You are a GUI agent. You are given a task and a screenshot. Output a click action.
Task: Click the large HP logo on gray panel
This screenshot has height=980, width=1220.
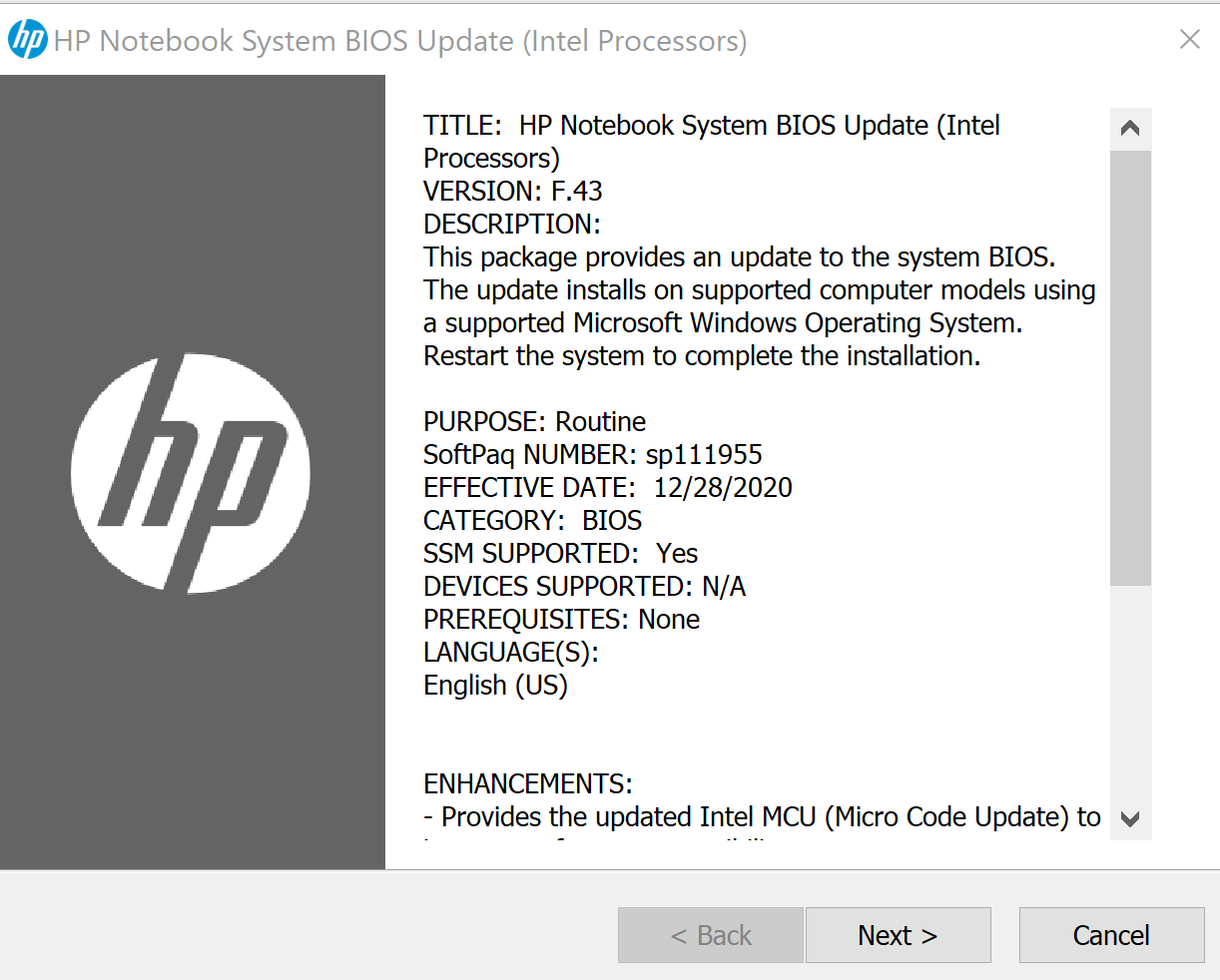click(x=191, y=473)
